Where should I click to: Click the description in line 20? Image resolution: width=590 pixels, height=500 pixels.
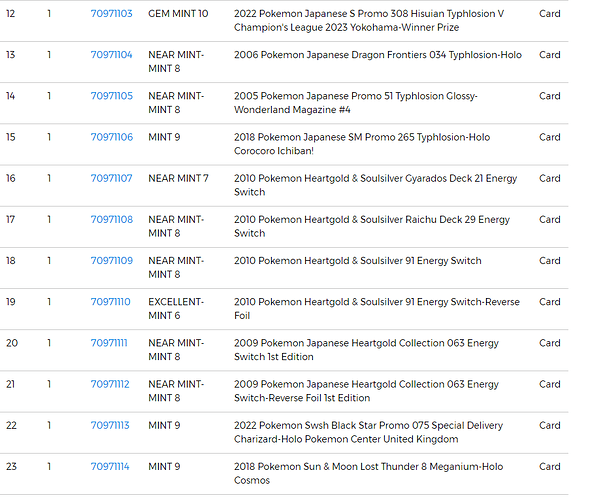[x=366, y=350]
